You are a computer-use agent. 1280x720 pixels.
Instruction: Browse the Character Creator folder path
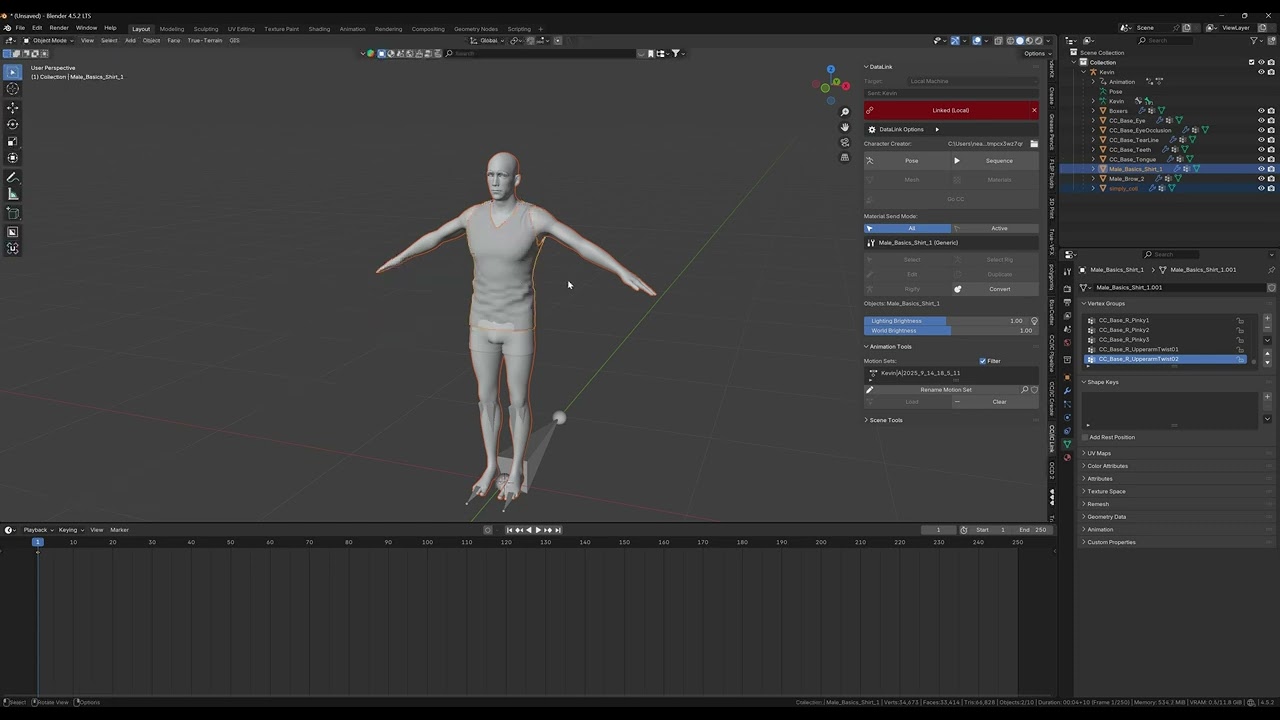(1034, 144)
